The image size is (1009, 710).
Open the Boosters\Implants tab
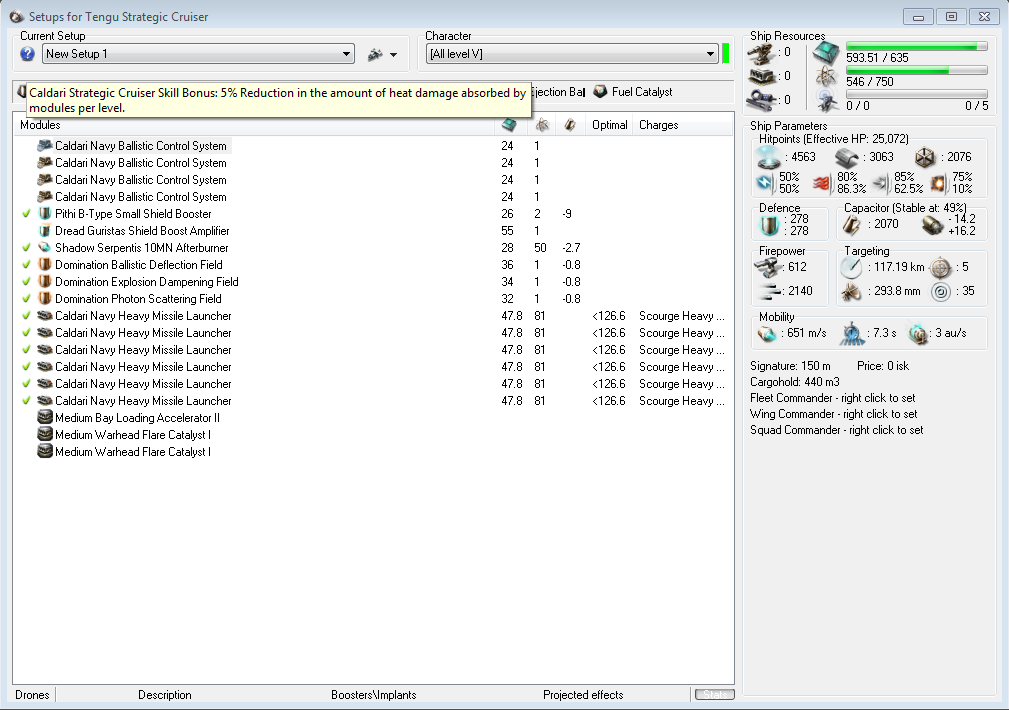pos(373,695)
